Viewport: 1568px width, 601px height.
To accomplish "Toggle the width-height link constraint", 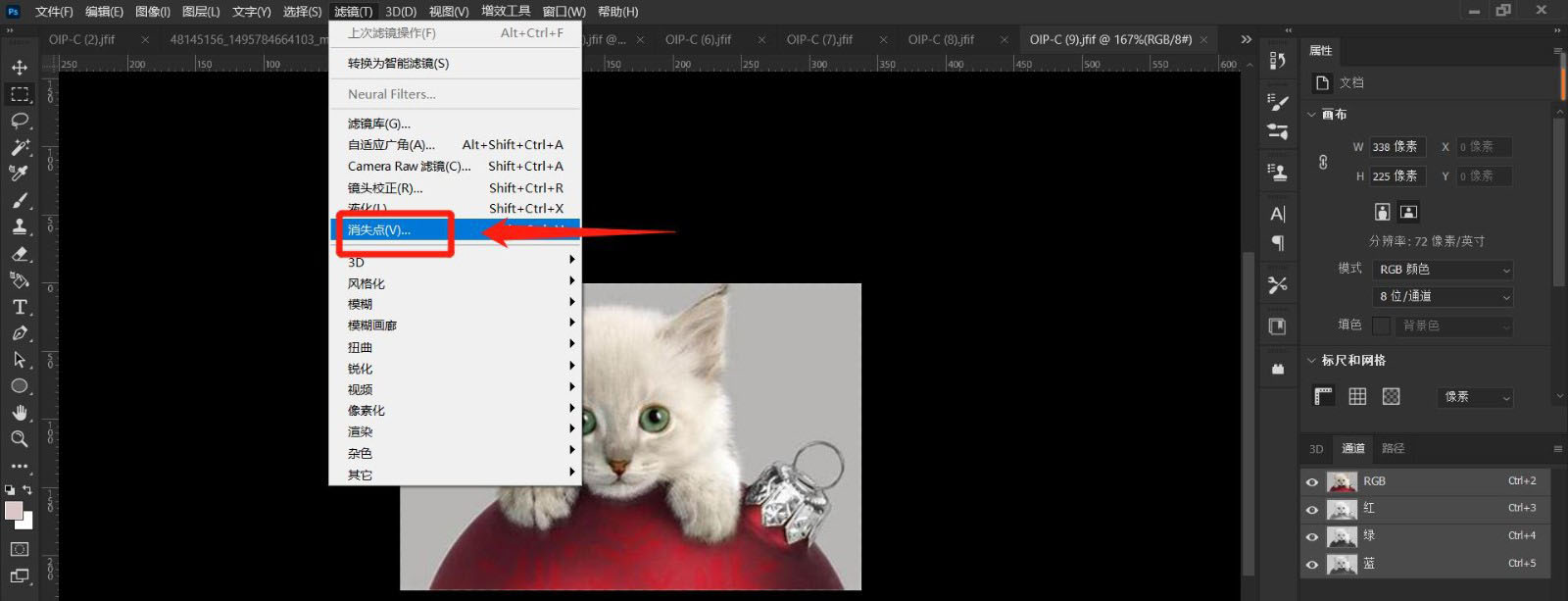I will [x=1323, y=162].
